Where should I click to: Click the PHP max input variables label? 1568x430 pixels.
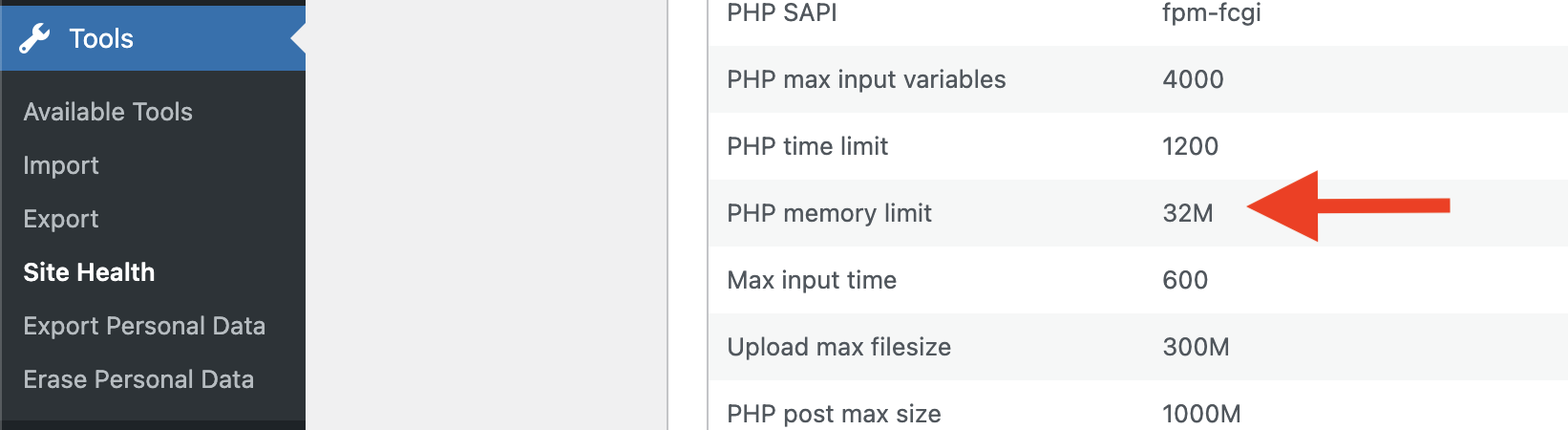(866, 79)
